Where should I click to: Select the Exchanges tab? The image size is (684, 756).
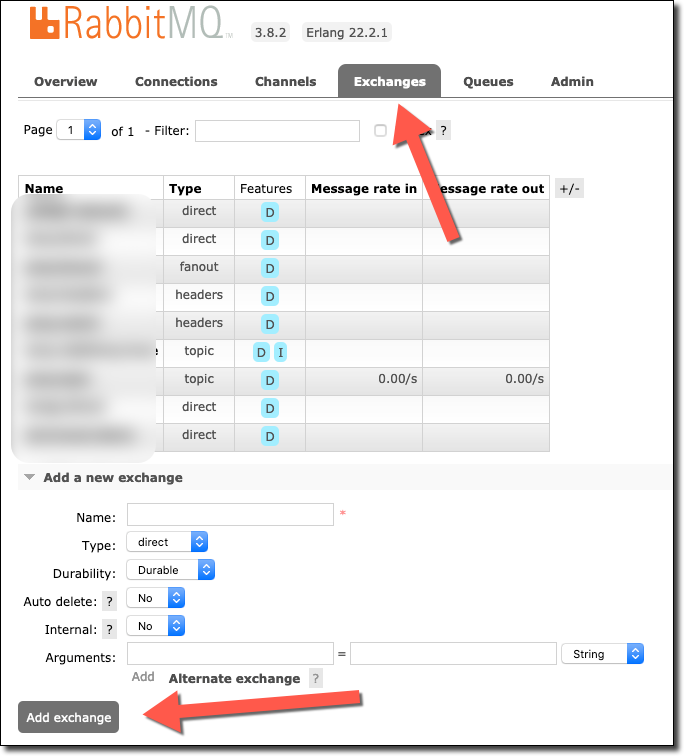[x=389, y=81]
